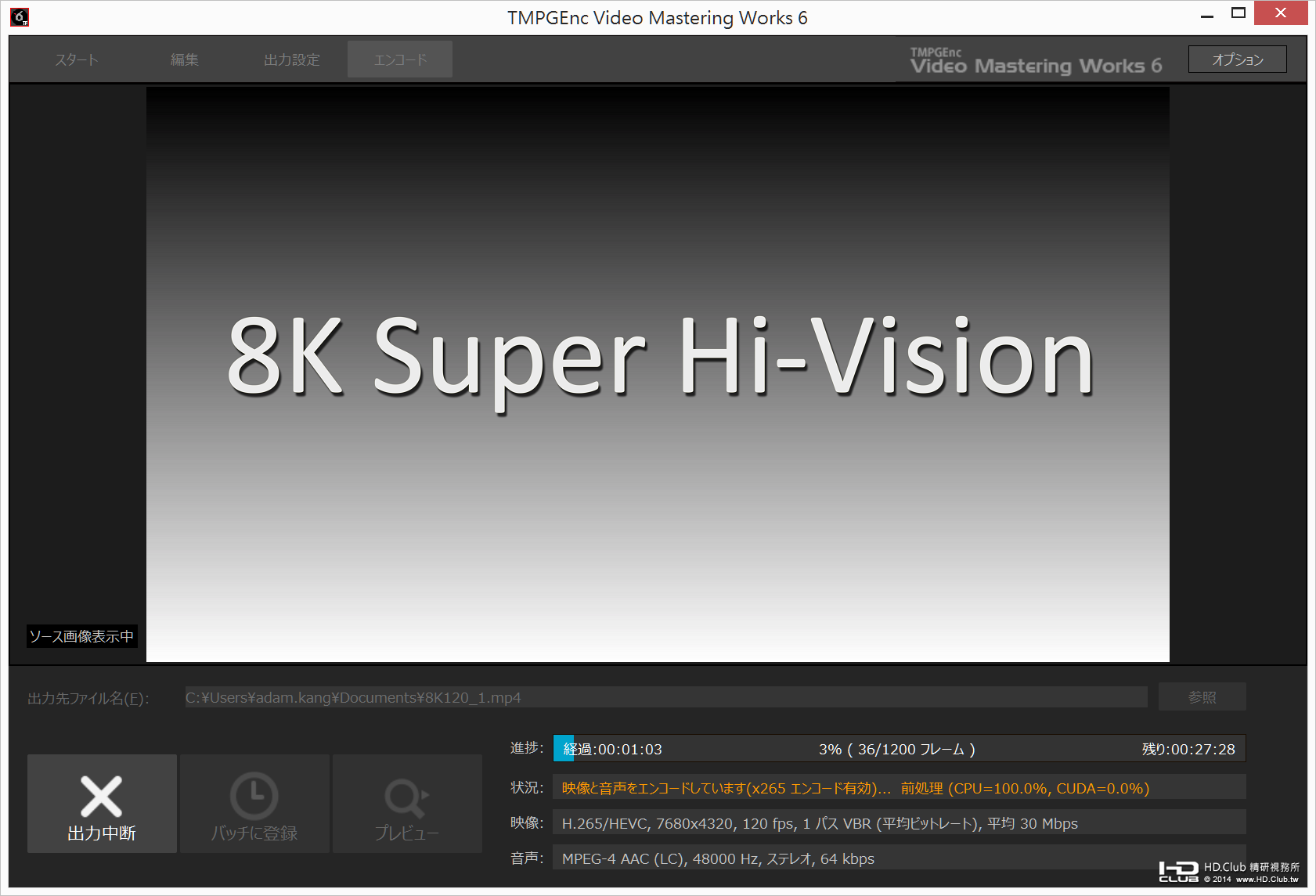Go to the 出力設定 tab
This screenshot has height=896, width=1316.
(x=292, y=59)
